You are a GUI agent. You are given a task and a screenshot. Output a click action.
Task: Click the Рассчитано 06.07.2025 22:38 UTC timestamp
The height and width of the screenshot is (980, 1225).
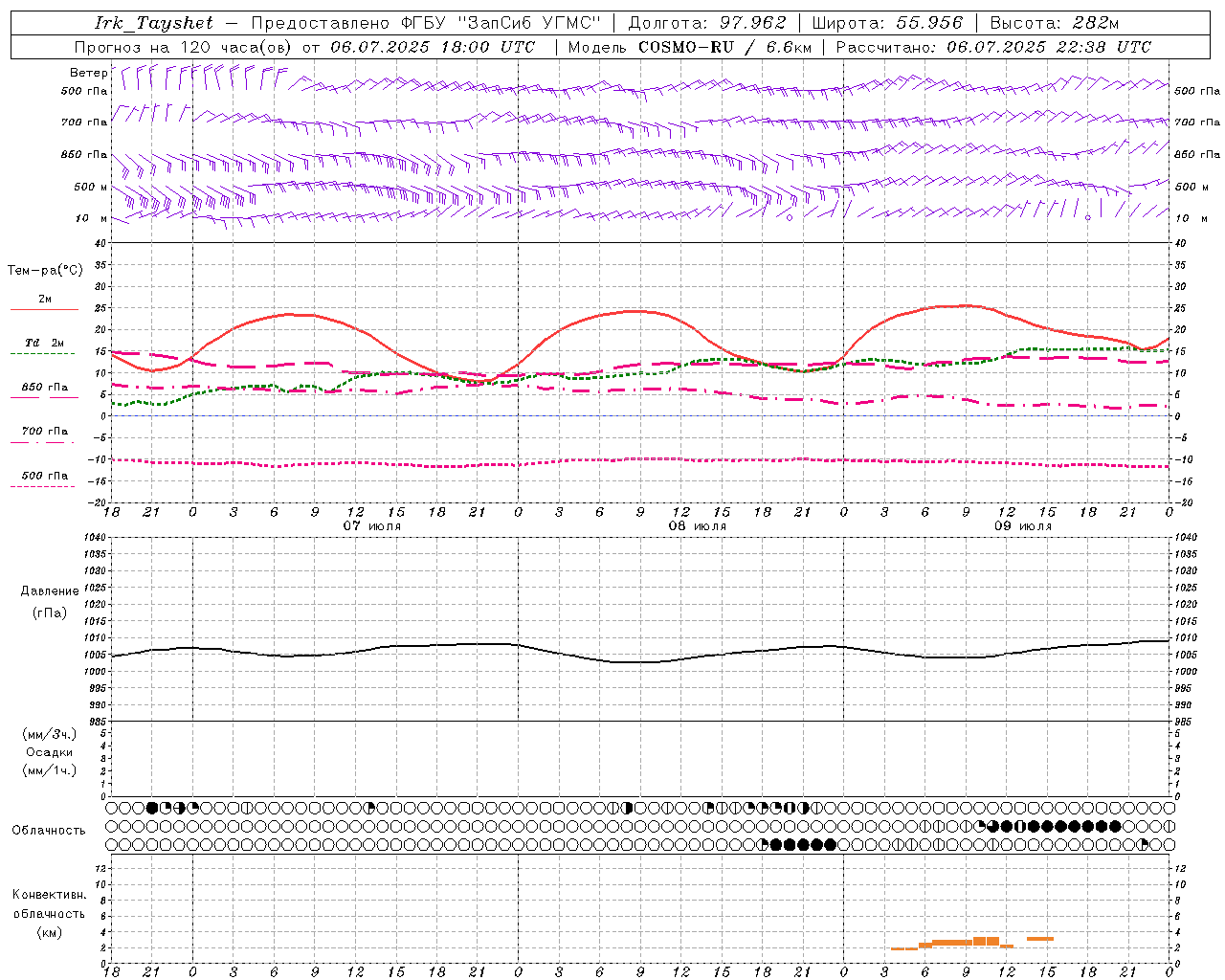tap(993, 47)
